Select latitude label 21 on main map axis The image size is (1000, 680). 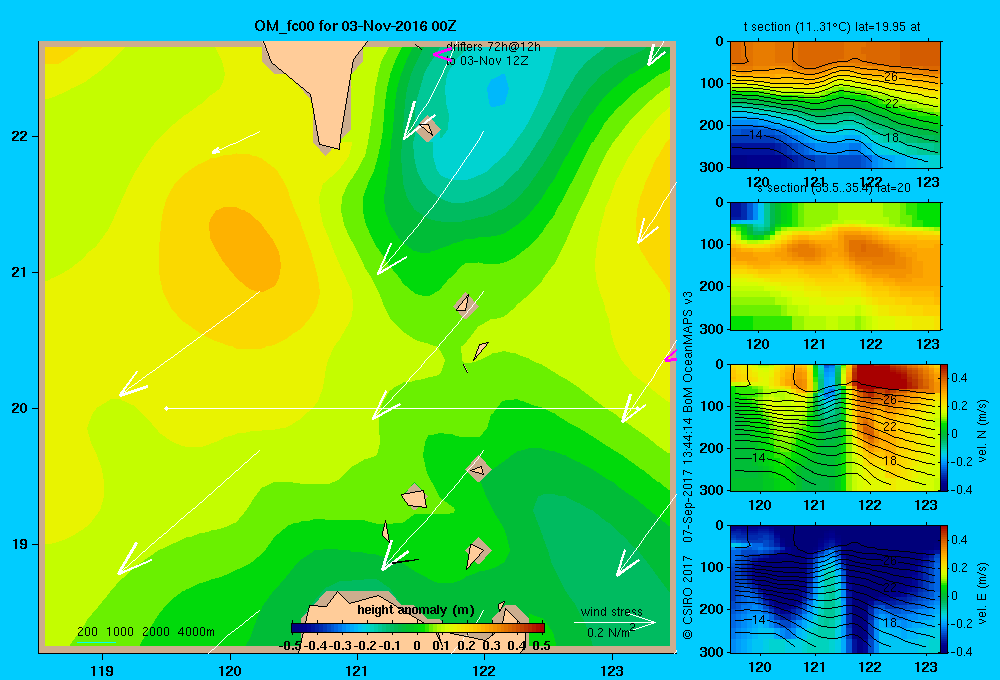tap(20, 272)
